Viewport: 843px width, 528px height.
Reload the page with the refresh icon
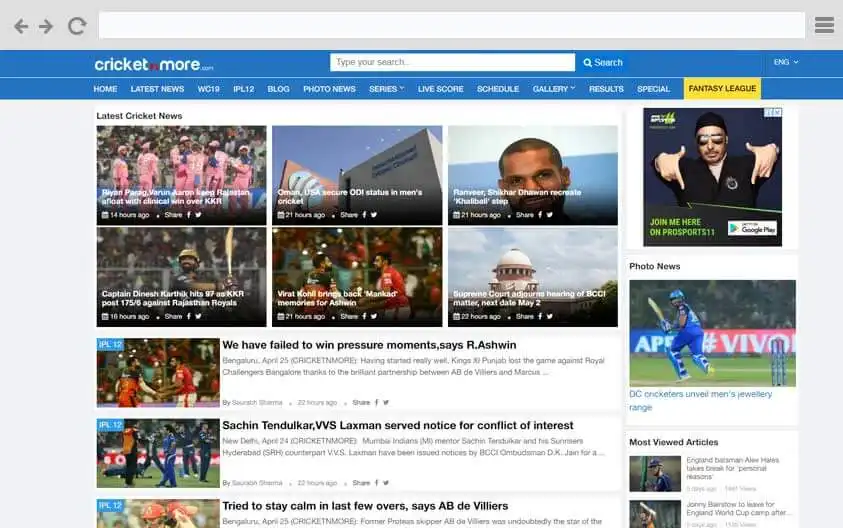pyautogui.click(x=77, y=26)
